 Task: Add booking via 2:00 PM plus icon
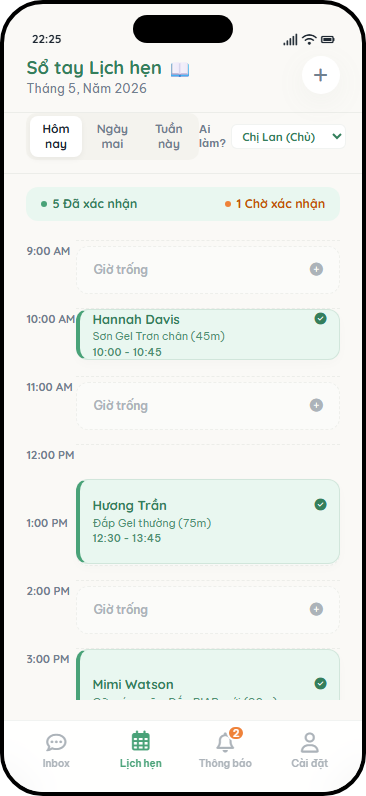point(316,609)
